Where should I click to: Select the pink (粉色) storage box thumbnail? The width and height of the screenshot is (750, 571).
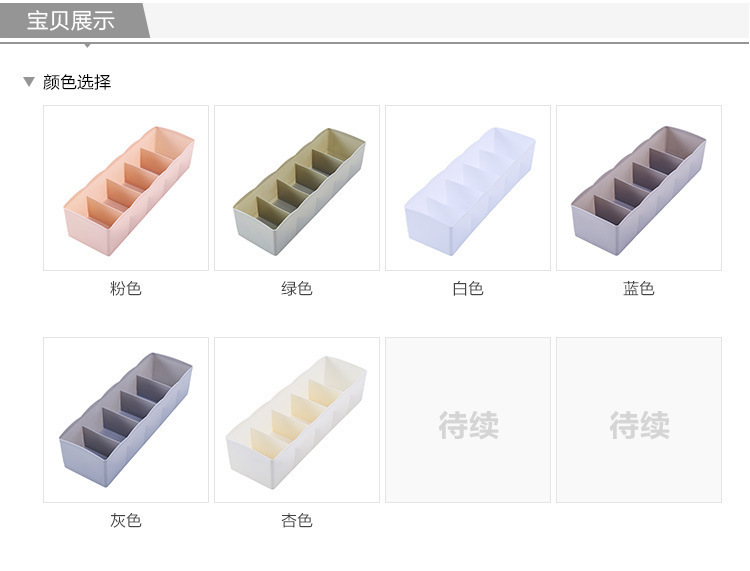click(x=126, y=188)
